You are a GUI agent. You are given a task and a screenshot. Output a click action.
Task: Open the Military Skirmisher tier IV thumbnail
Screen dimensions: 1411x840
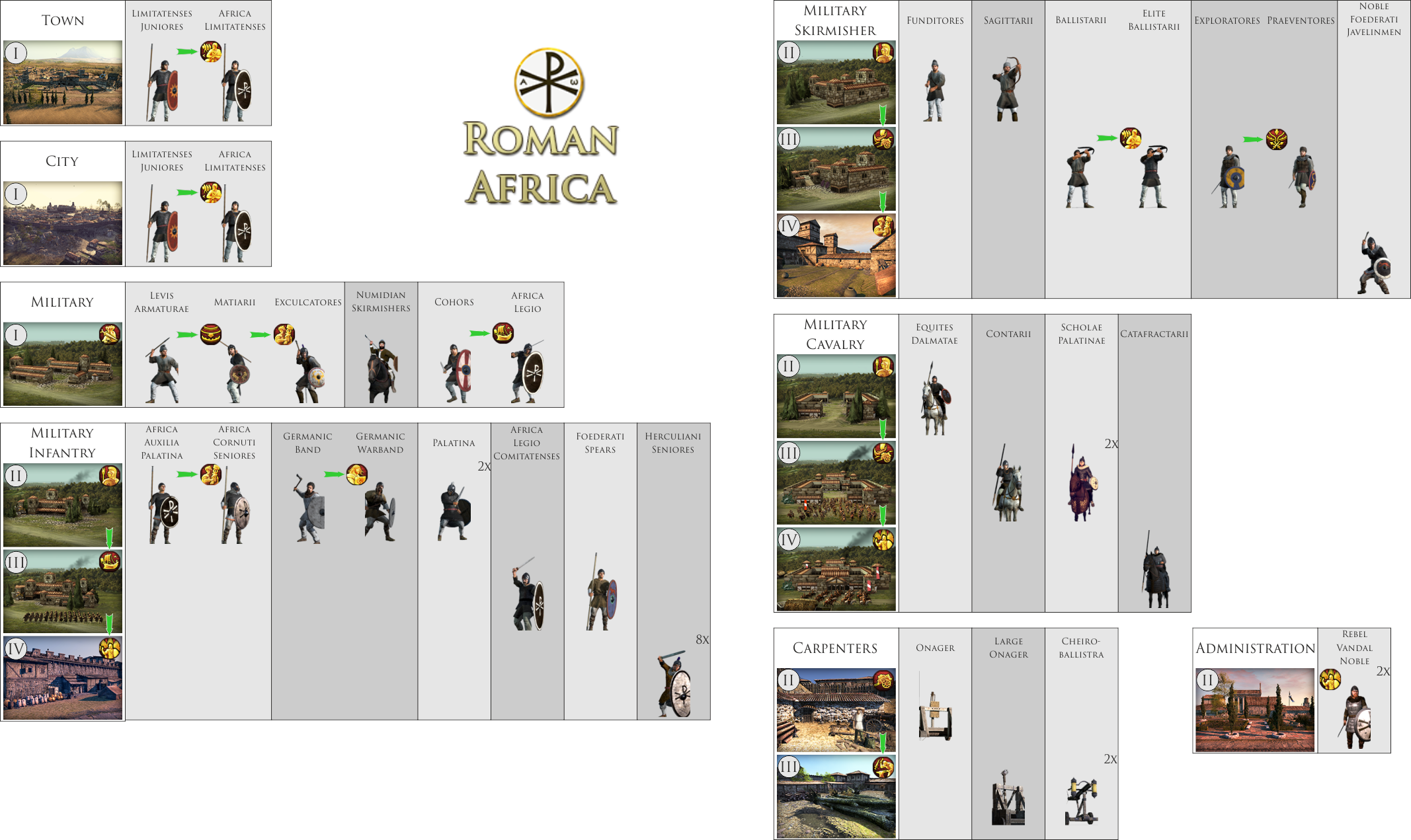pyautogui.click(x=836, y=255)
